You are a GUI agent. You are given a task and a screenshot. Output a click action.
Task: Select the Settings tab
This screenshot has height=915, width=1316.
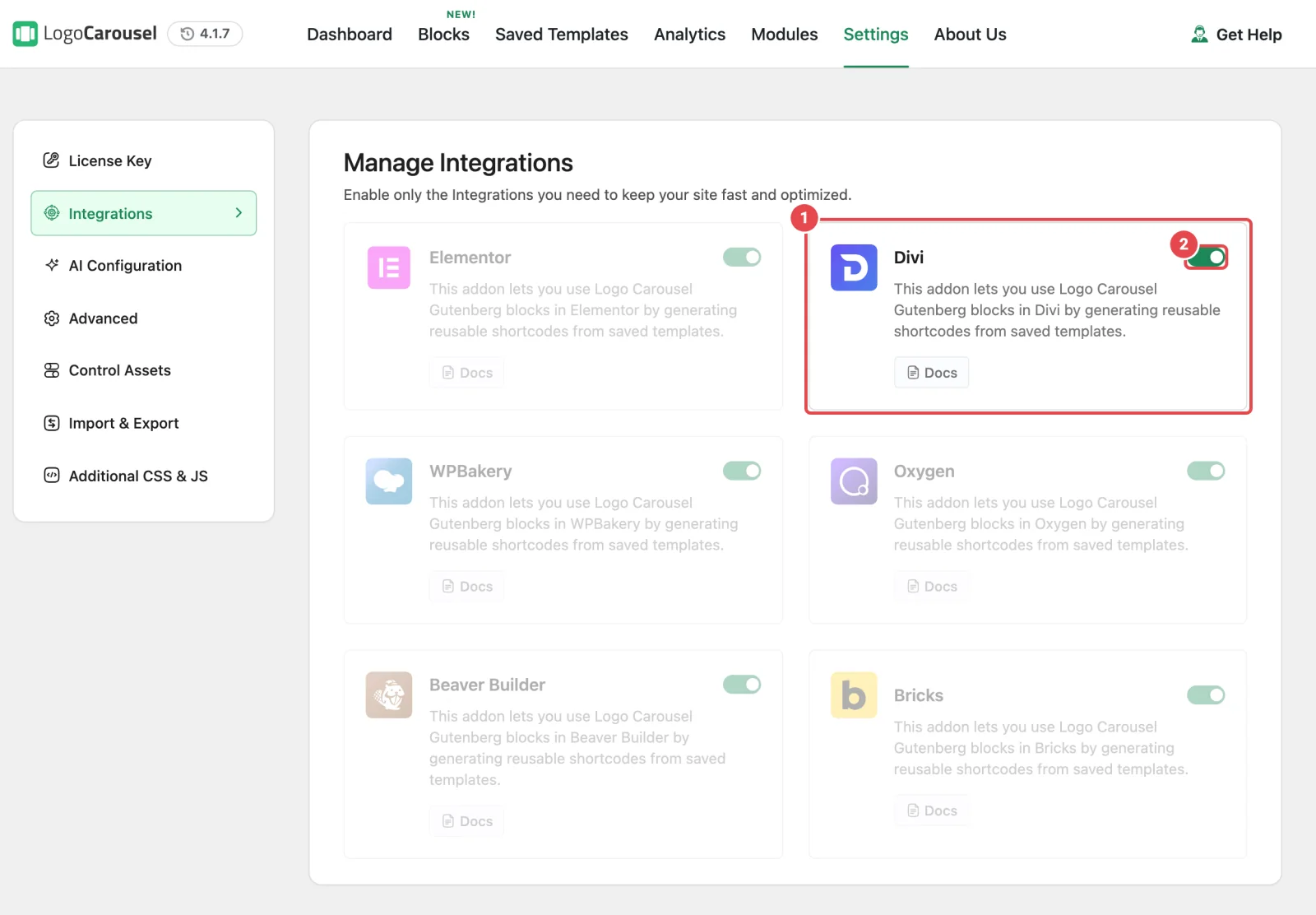pyautogui.click(x=876, y=35)
